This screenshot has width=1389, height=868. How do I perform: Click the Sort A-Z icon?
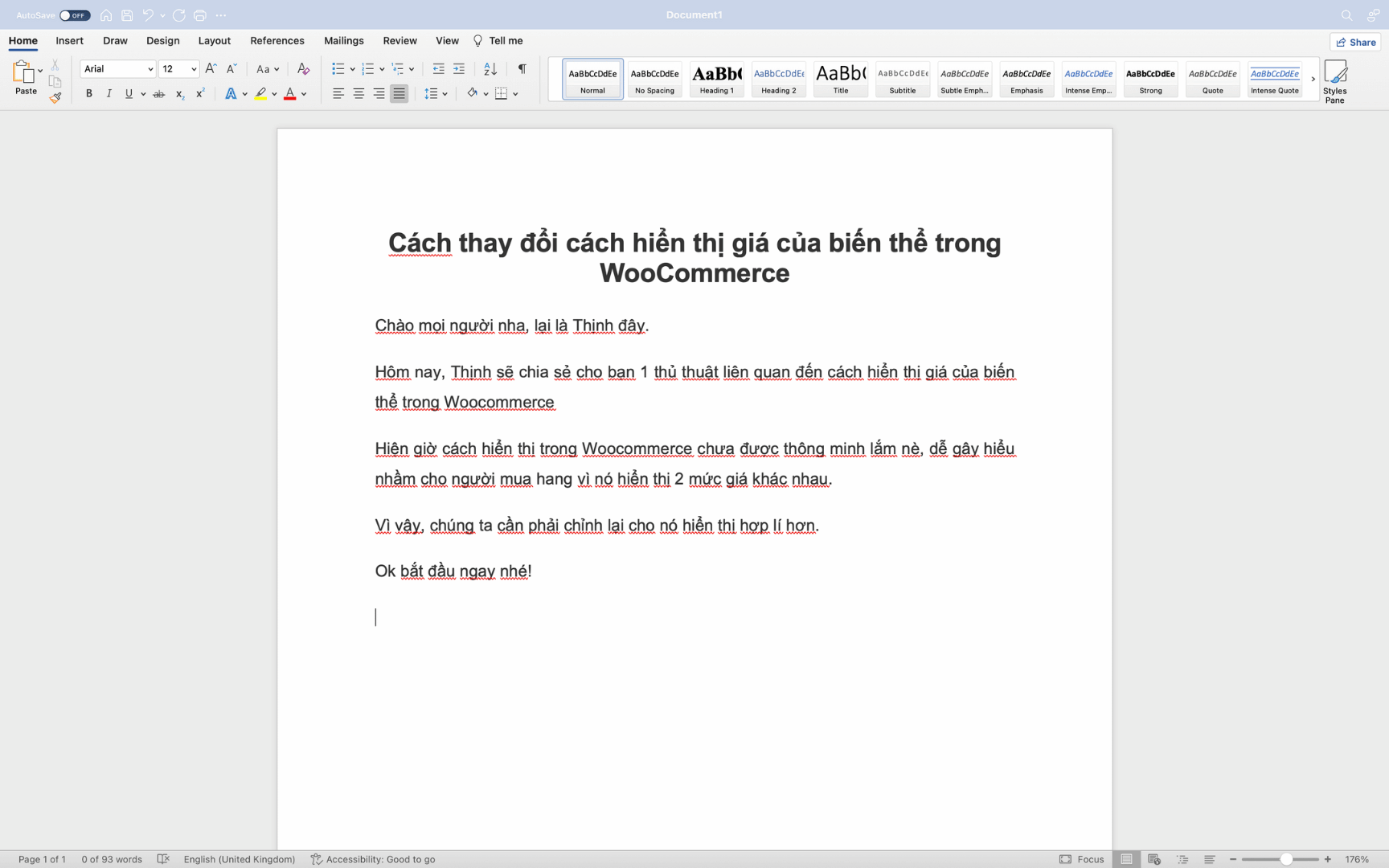[x=490, y=69]
